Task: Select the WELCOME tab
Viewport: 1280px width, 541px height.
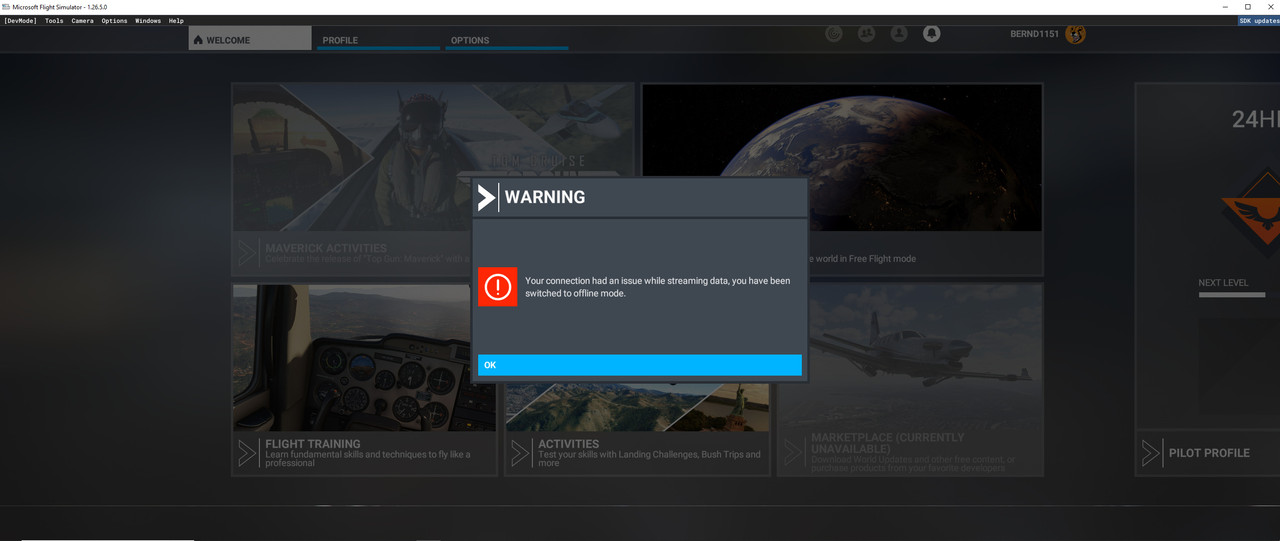Action: tap(250, 39)
